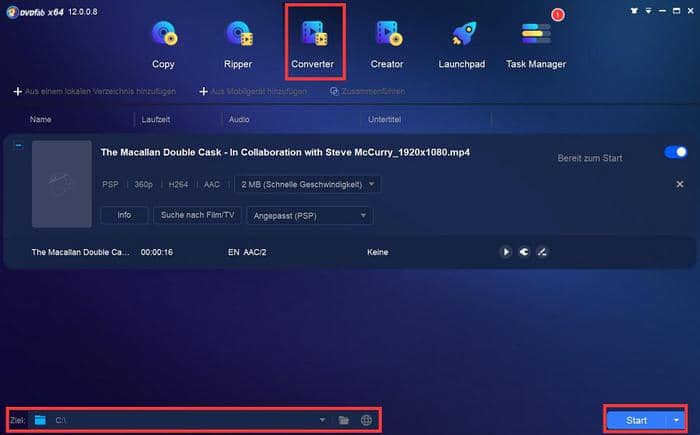The width and height of the screenshot is (700, 435).
Task: Click Suche nach Film/TV button
Action: tap(197, 215)
